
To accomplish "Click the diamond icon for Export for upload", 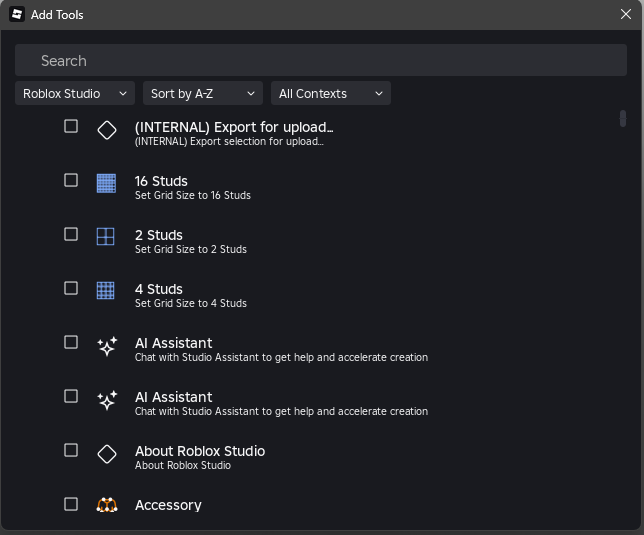I will coord(107,130).
